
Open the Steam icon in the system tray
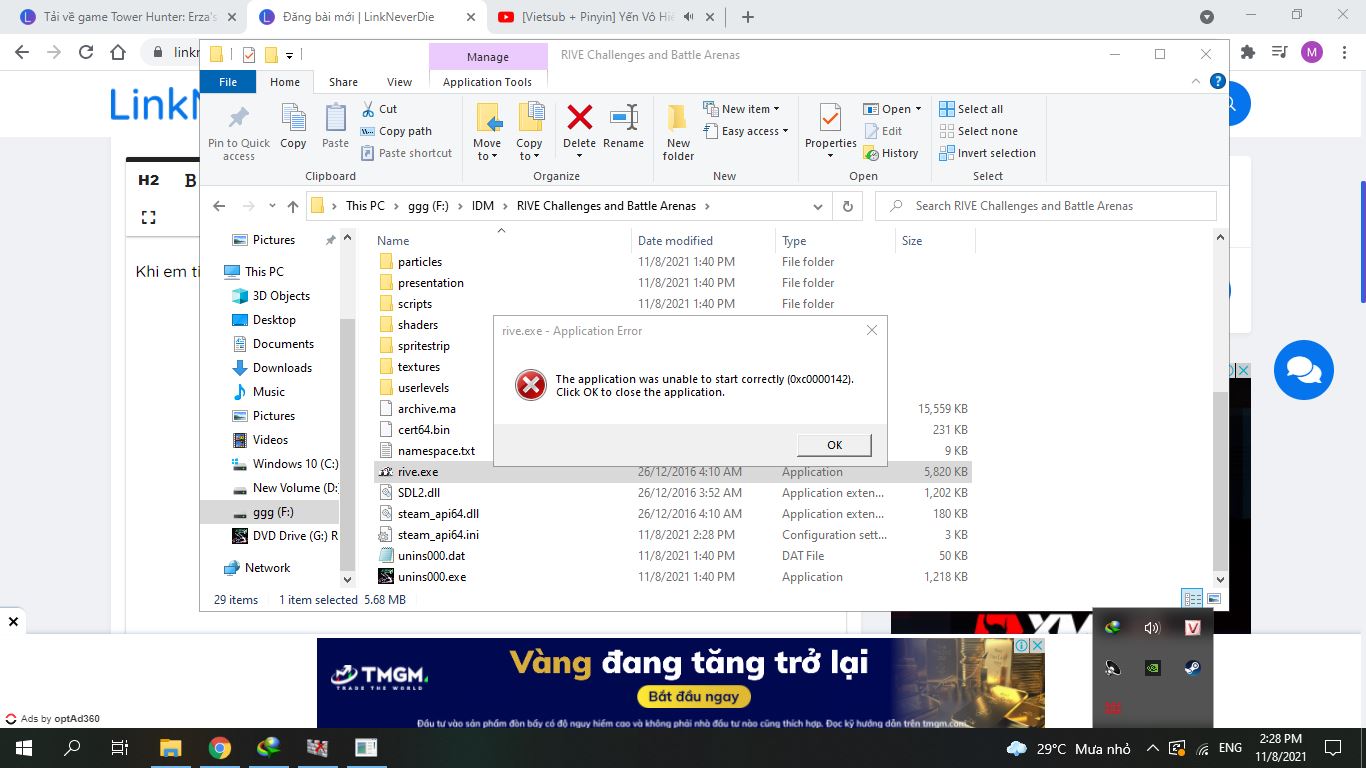coord(1191,668)
